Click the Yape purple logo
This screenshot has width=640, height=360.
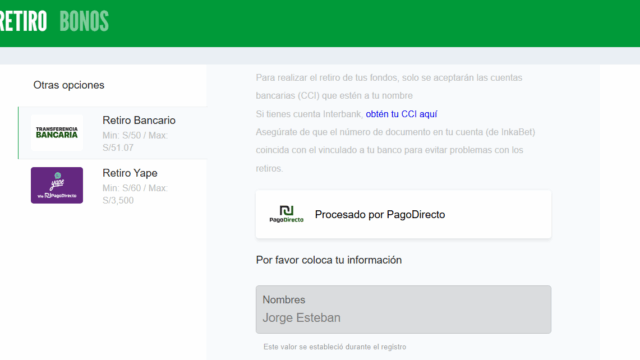click(x=57, y=185)
